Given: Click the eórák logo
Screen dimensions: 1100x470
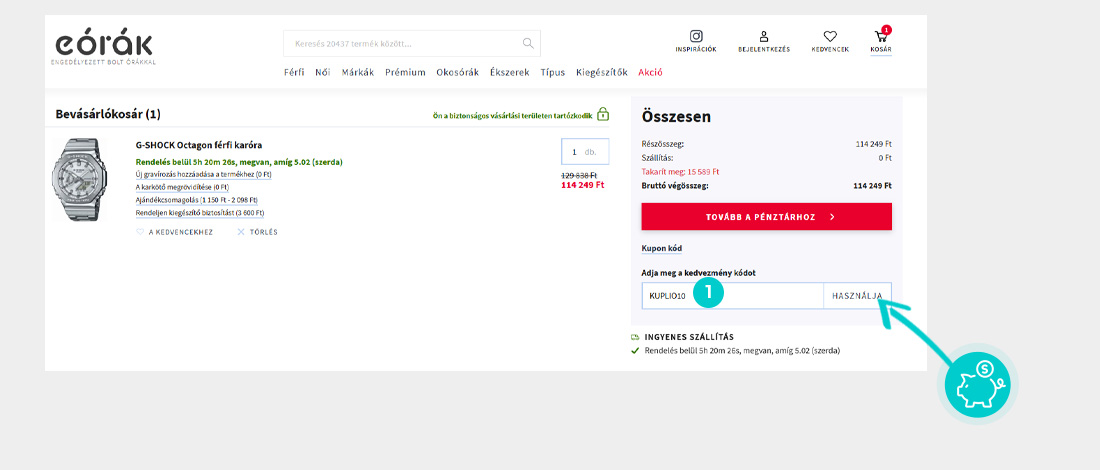Looking at the screenshot, I should click(x=103, y=48).
